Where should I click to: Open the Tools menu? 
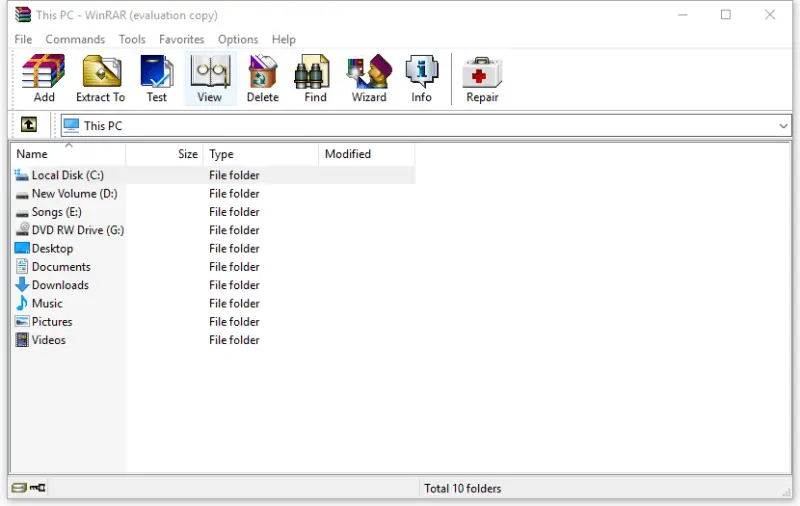pos(132,39)
